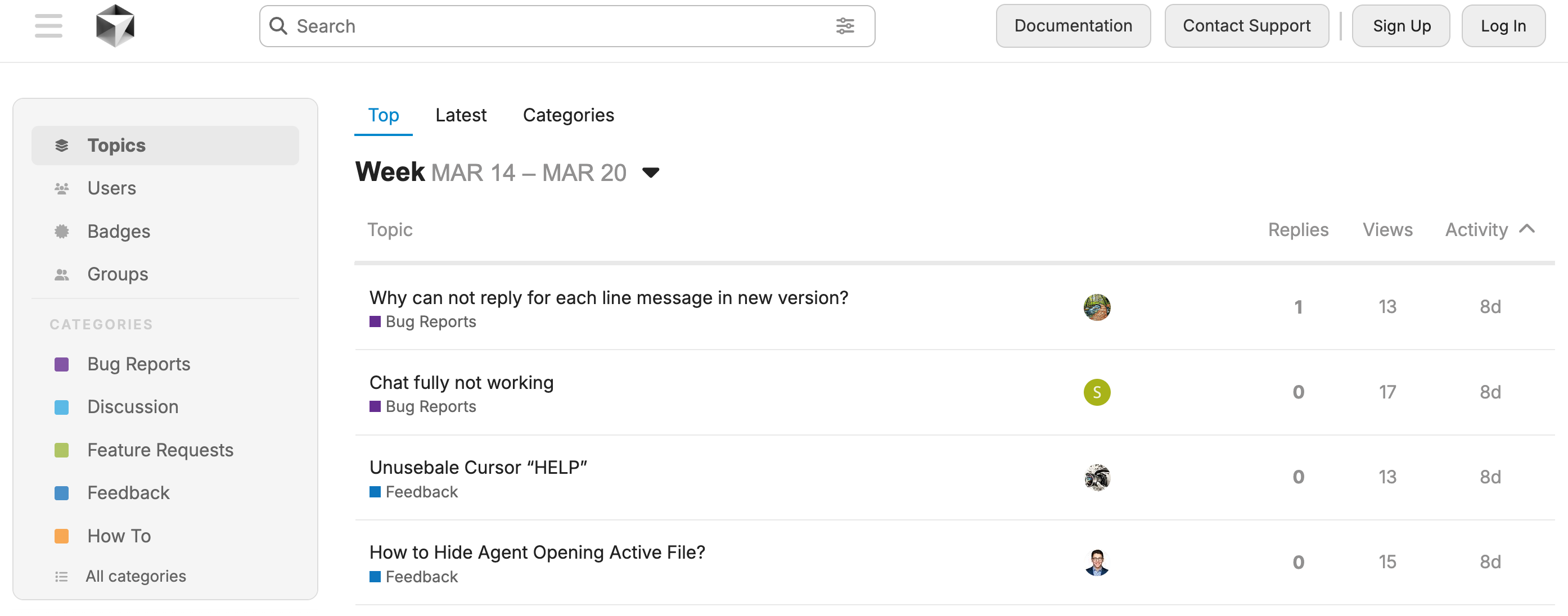
Task: Click the All categories list icon
Action: (61, 577)
